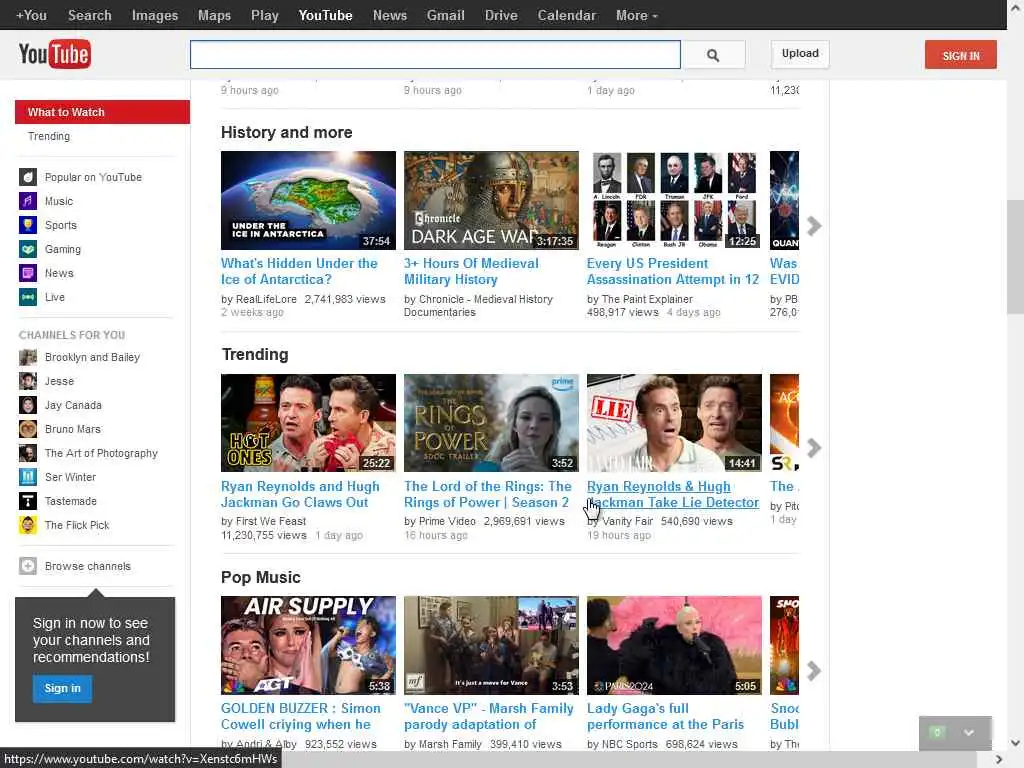The height and width of the screenshot is (768, 1024).
Task: Open Lady Gaga's full performance title link
Action: point(665,716)
